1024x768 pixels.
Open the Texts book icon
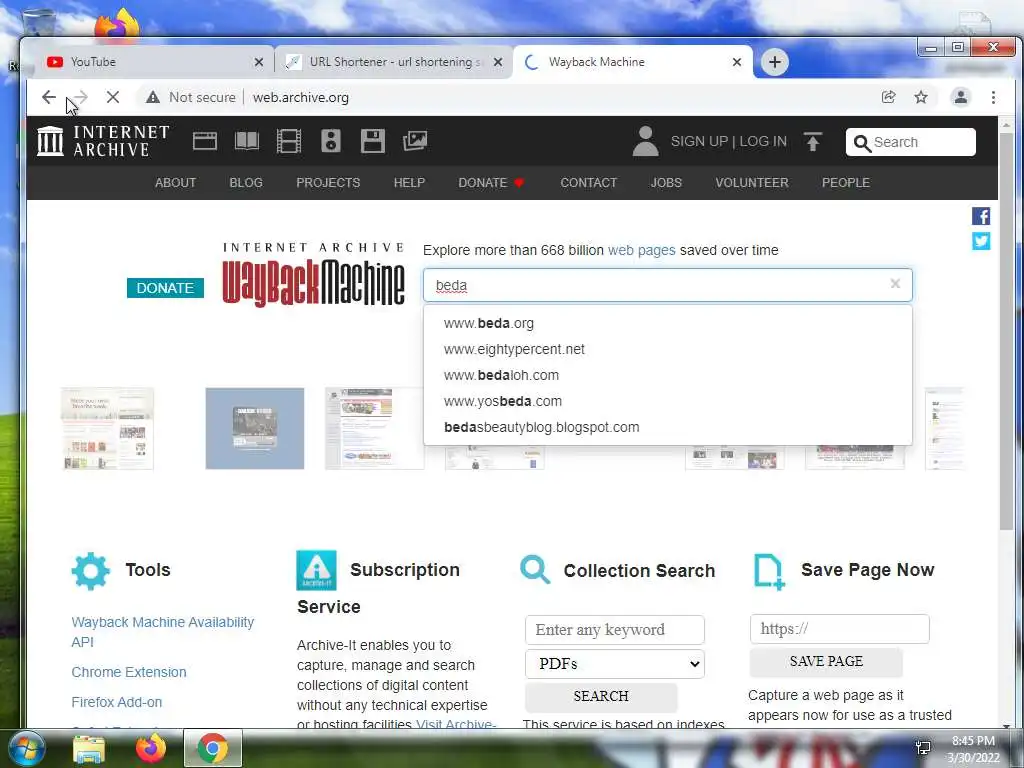247,141
